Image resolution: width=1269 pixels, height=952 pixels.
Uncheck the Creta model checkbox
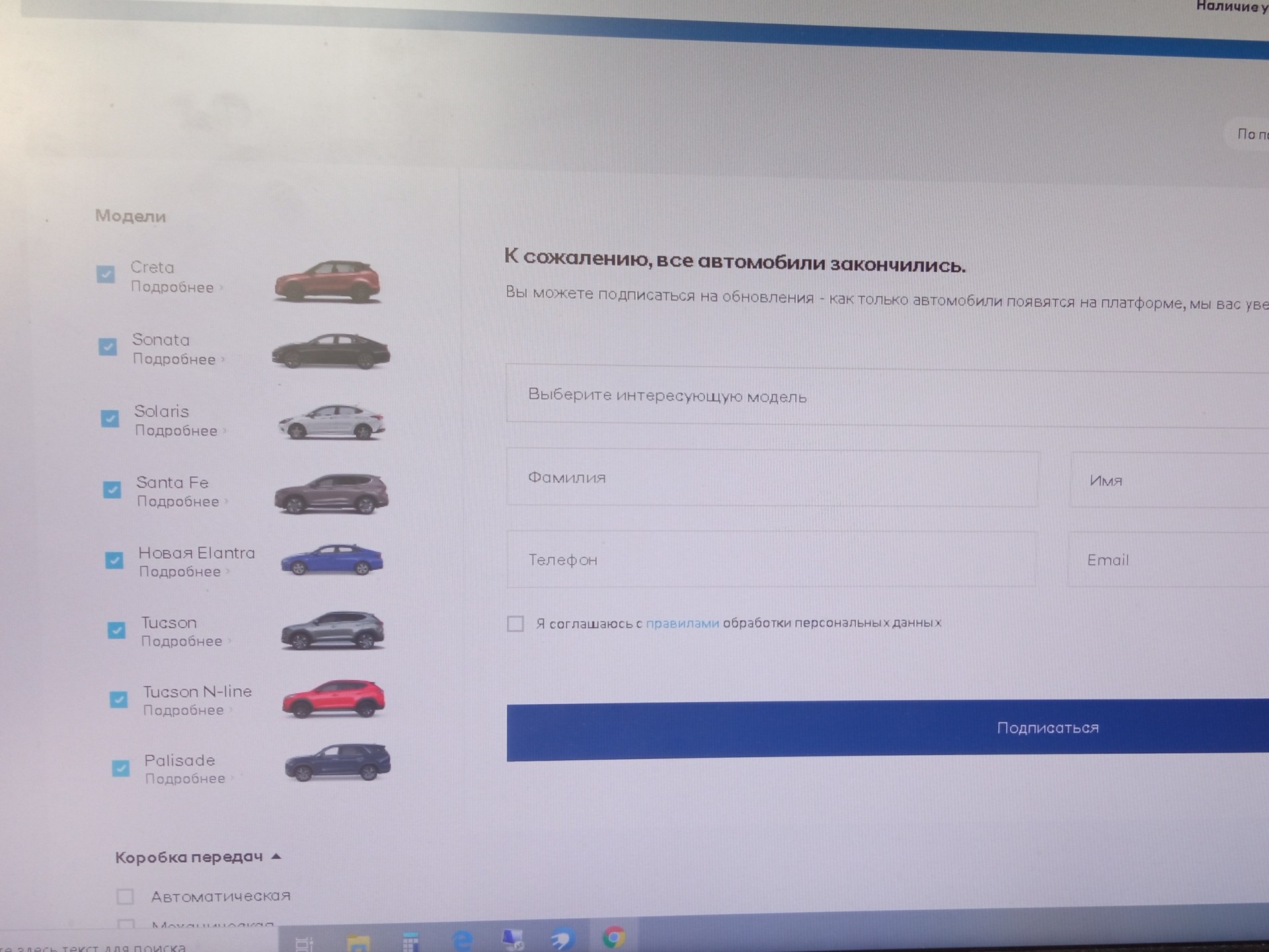point(106,274)
